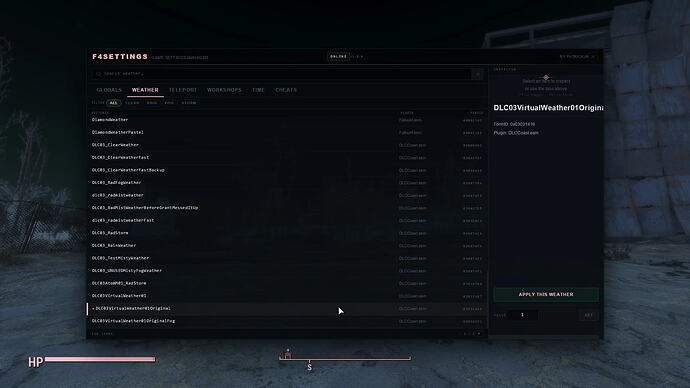690x388 pixels.
Task: Click the search magnifier icon
Action: click(98, 74)
